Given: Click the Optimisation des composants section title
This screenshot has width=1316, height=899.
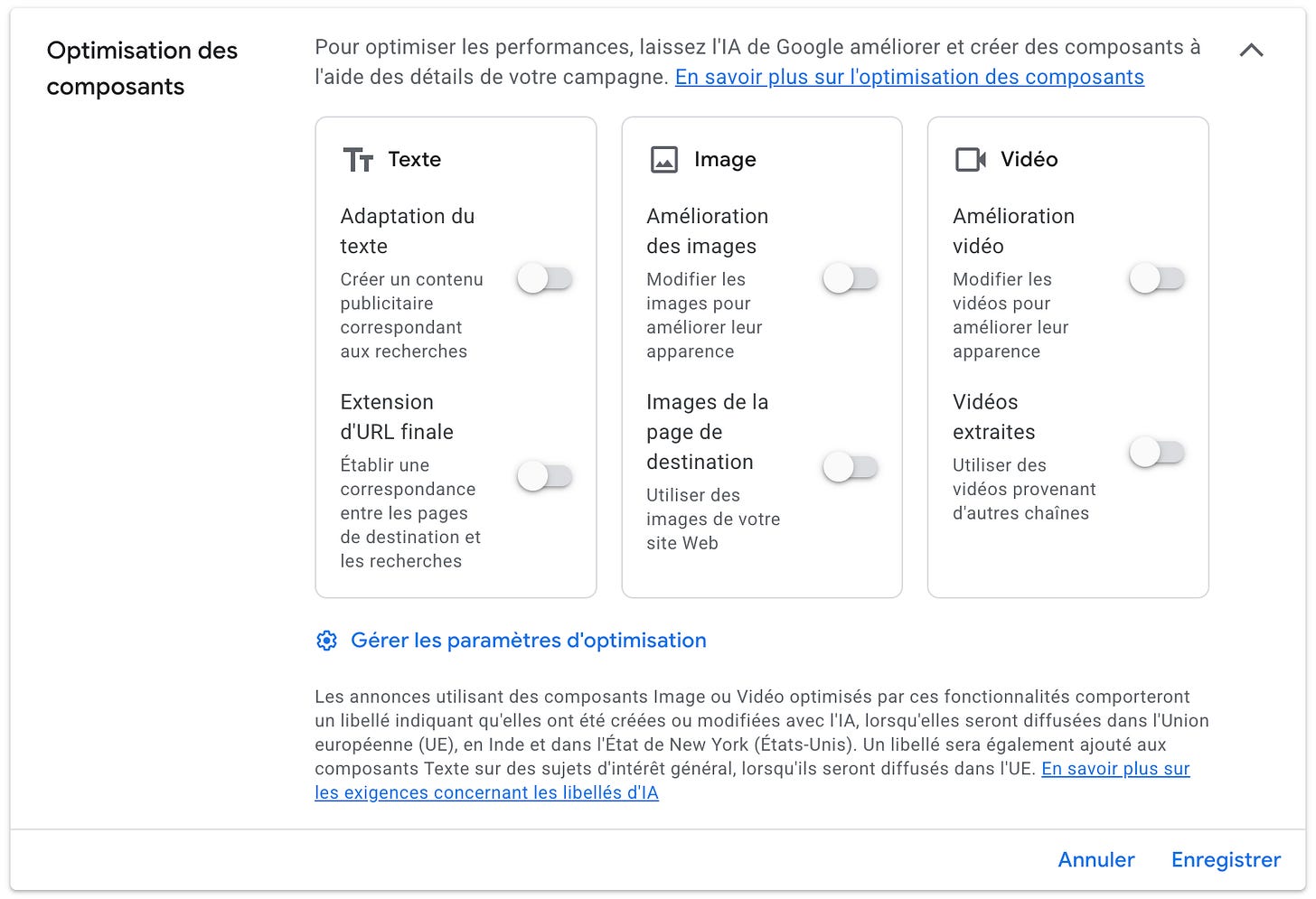Looking at the screenshot, I should (142, 69).
